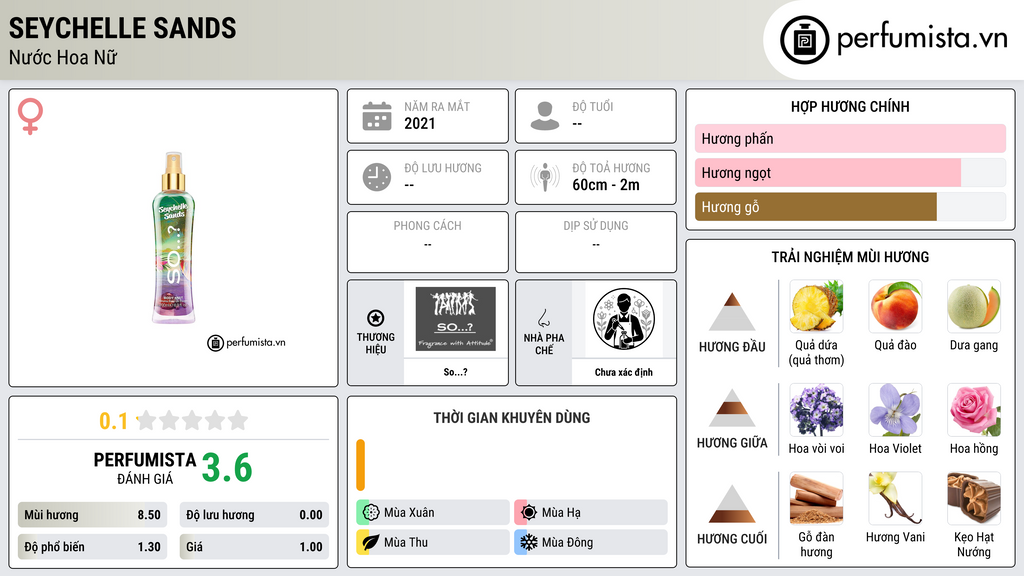Click the Hương ngọt accord bar
The width and height of the screenshot is (1024, 576).
850,172
